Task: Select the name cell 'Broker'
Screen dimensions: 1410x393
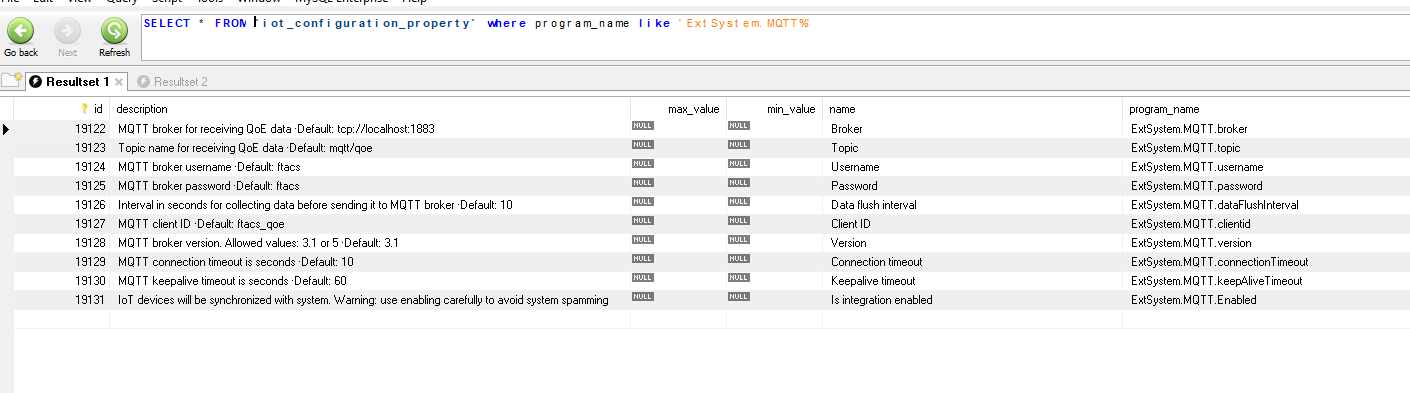Action: pyautogui.click(x=846, y=129)
